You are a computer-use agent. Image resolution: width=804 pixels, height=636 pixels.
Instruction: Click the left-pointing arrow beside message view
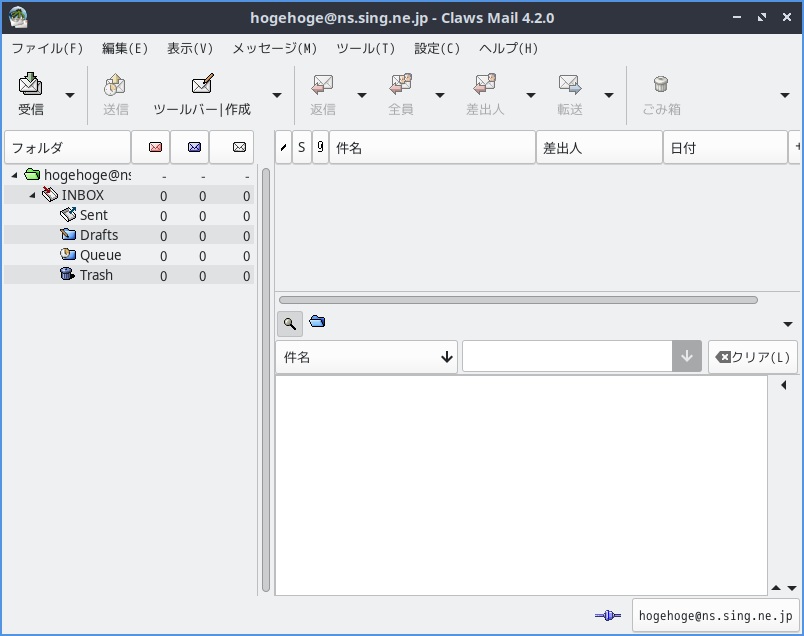(783, 385)
